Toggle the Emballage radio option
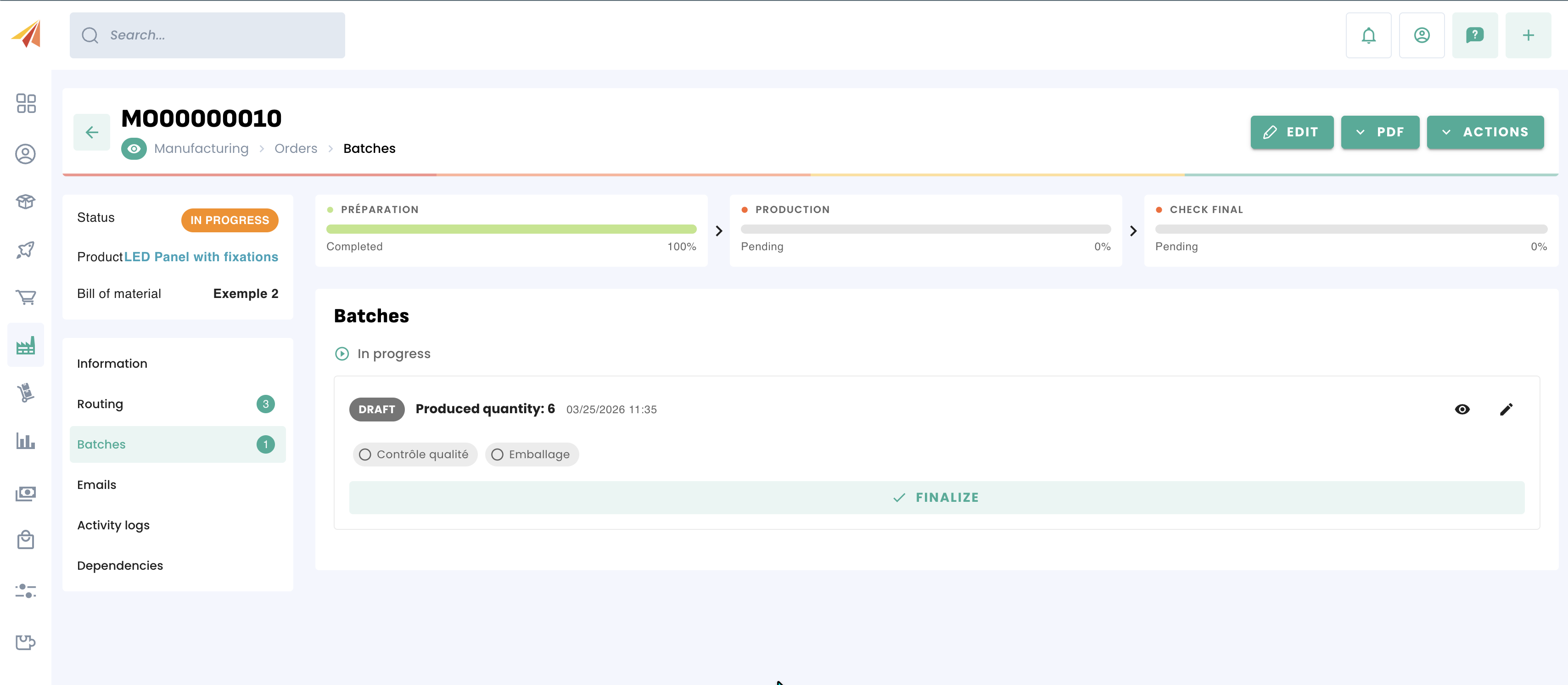1568x685 pixels. pyautogui.click(x=497, y=454)
